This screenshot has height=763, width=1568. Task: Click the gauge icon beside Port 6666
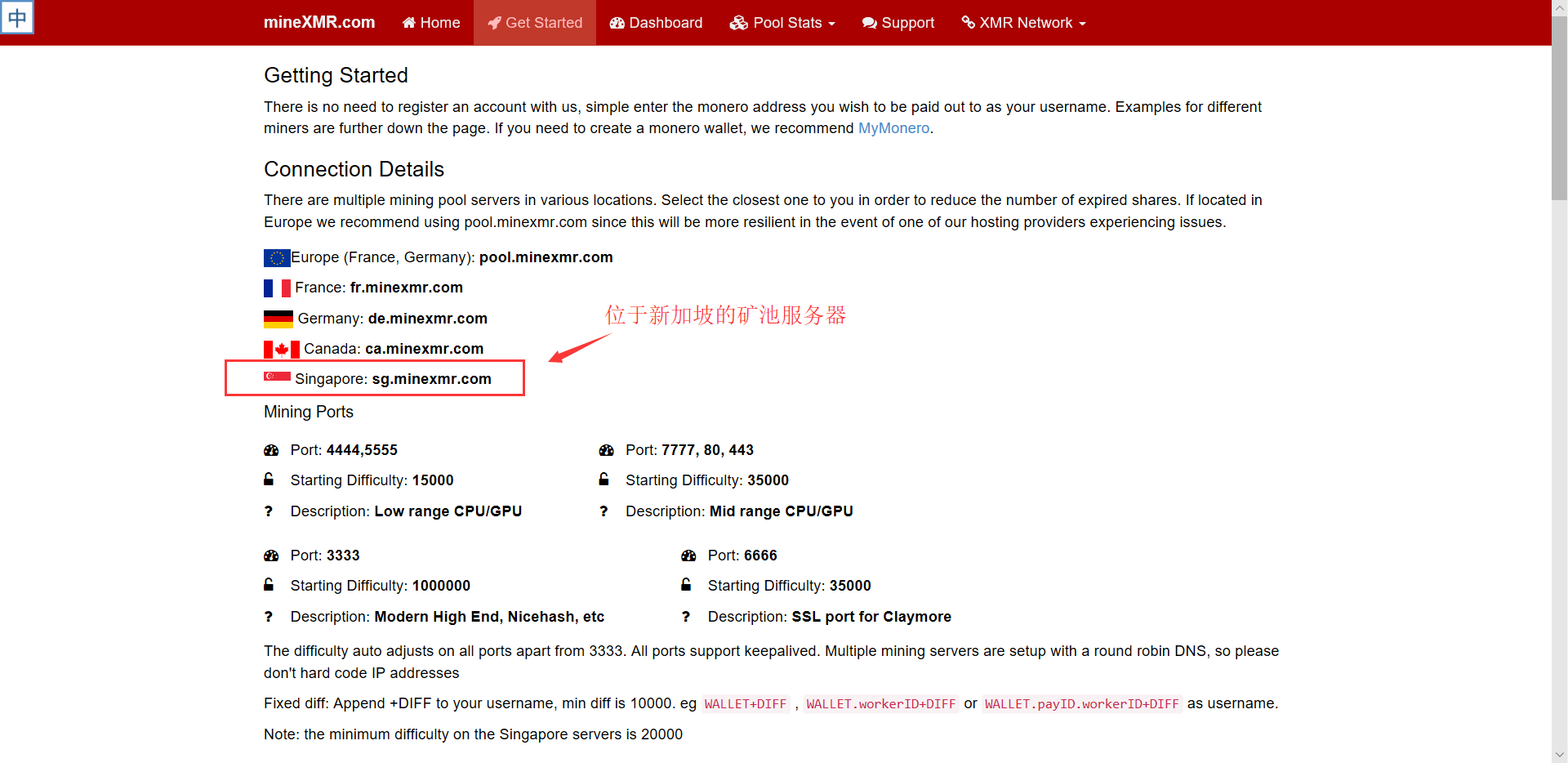688,556
